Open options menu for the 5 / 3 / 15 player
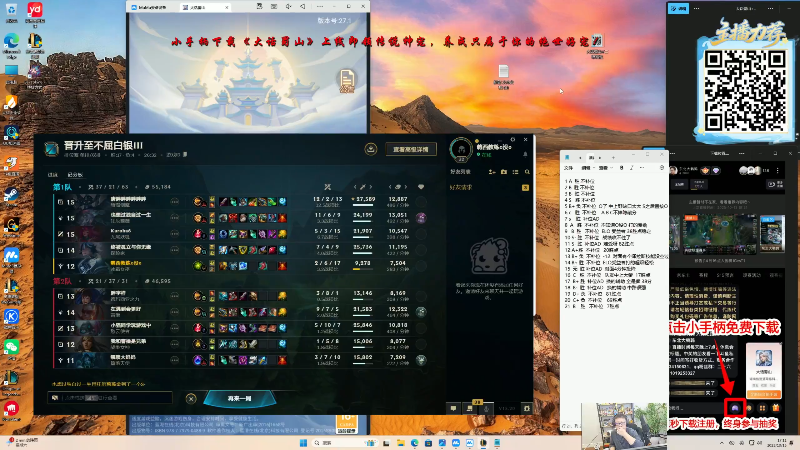The width and height of the screenshot is (800, 450). 174,234
